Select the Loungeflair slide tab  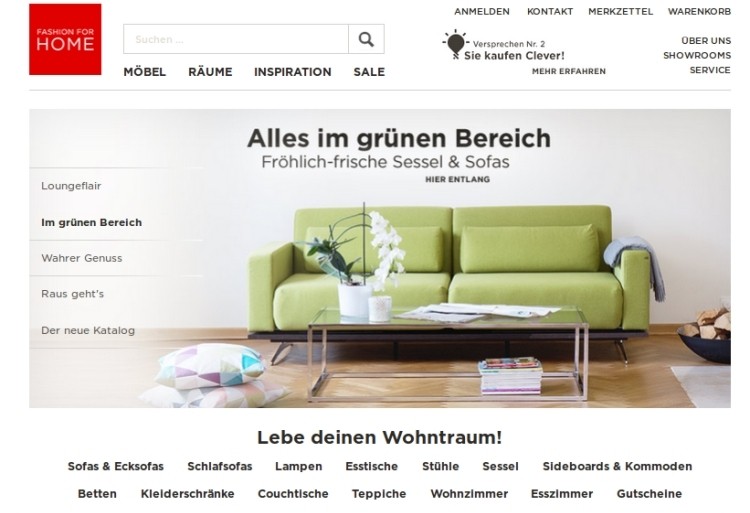(71, 186)
